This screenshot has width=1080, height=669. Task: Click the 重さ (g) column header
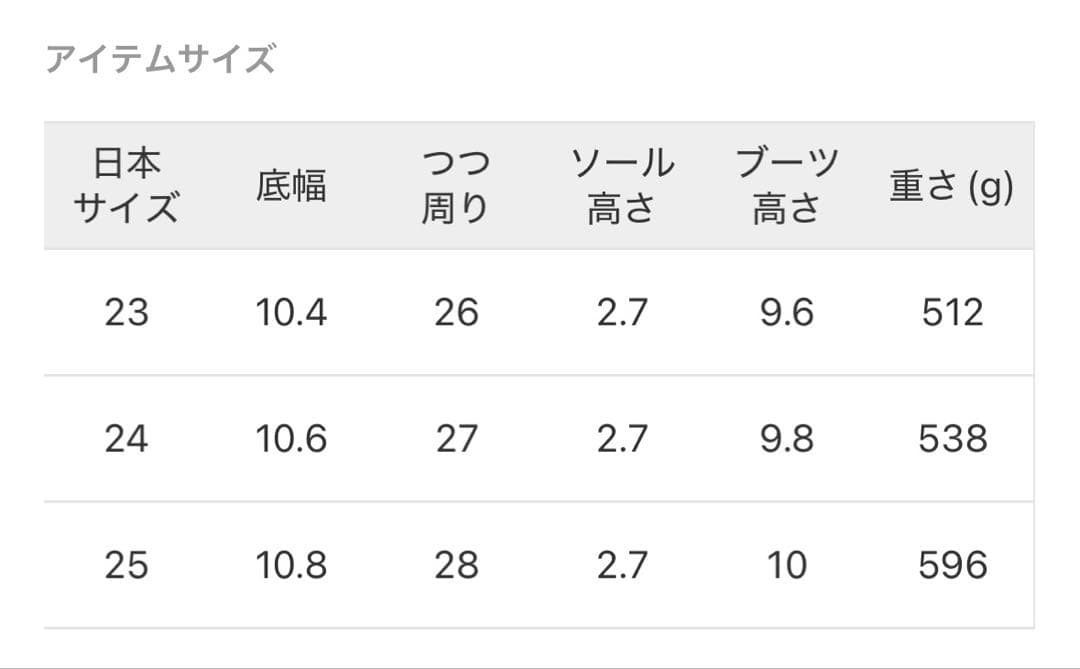(x=952, y=187)
